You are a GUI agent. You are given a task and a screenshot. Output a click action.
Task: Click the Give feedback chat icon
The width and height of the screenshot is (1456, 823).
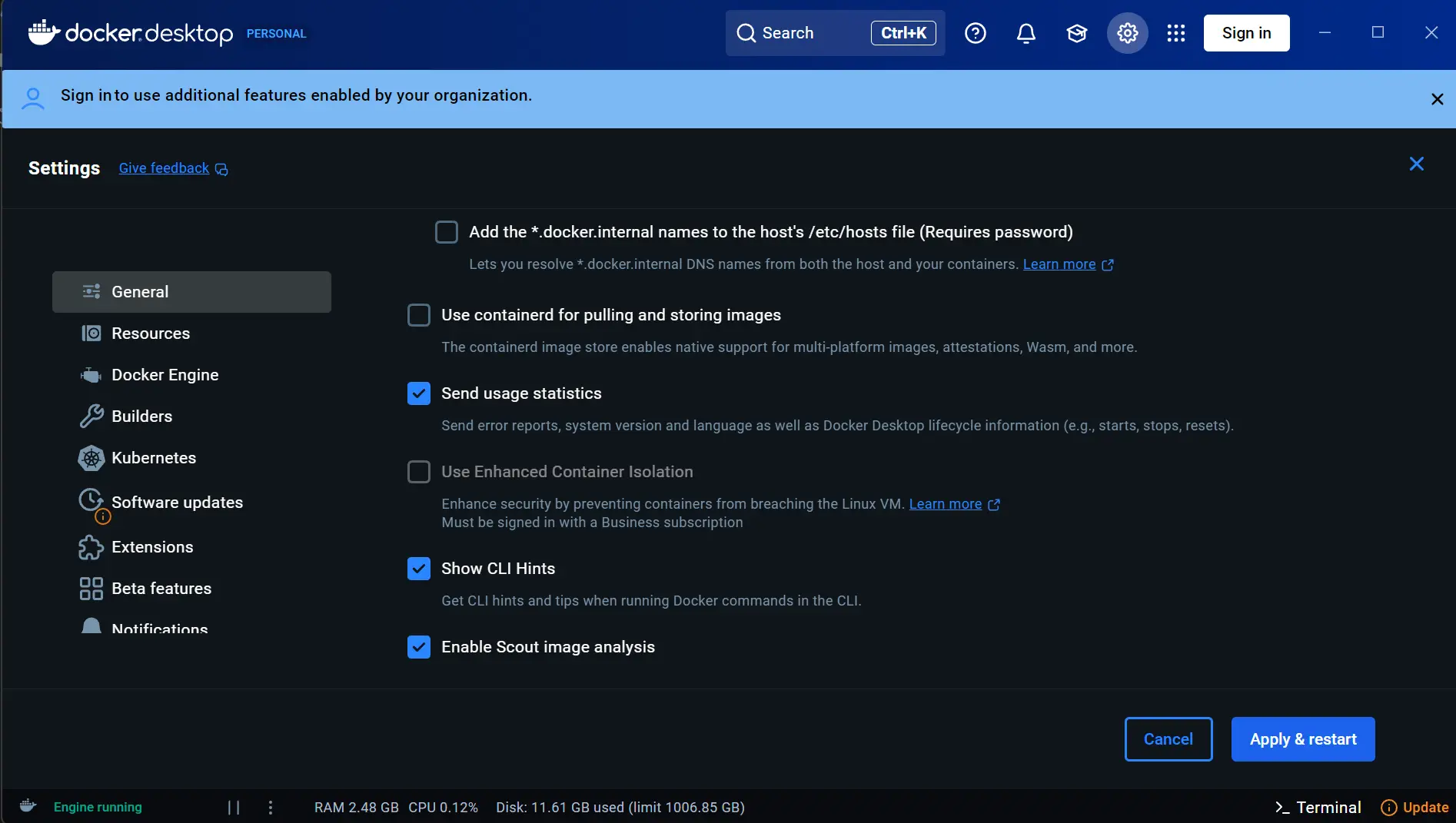pyautogui.click(x=221, y=169)
